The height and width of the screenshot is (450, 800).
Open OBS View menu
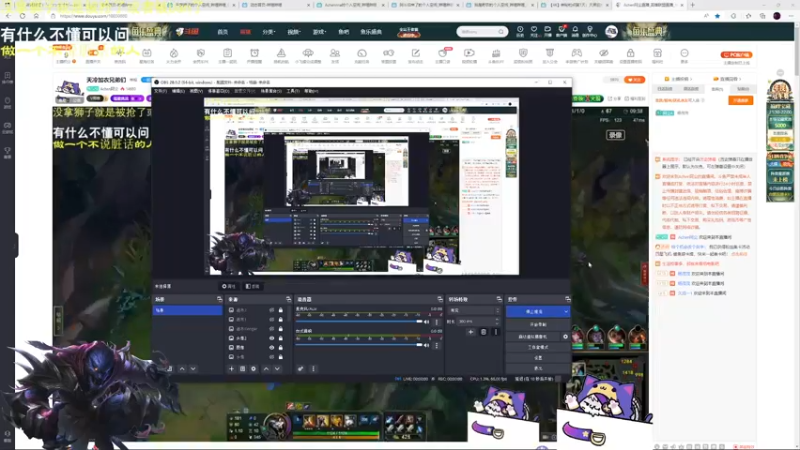pos(196,91)
